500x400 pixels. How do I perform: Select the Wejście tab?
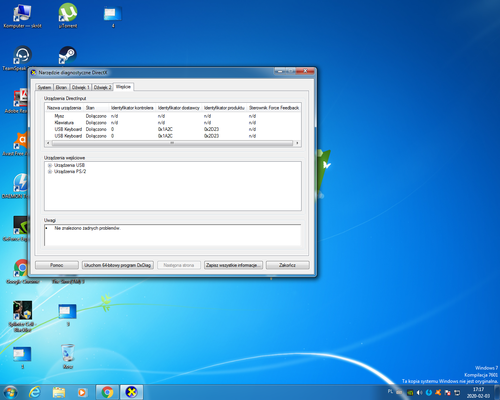pos(123,87)
